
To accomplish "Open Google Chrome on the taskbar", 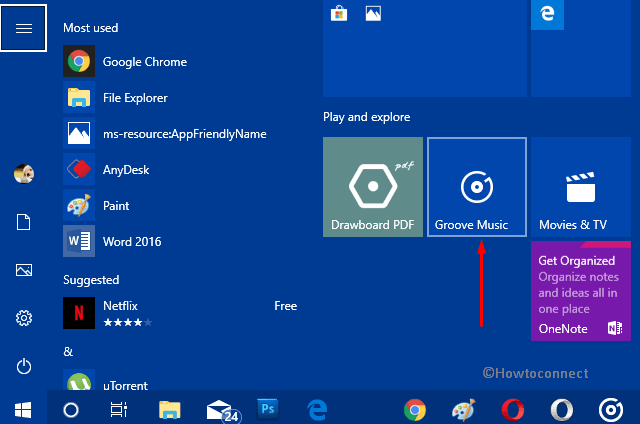I will point(415,410).
